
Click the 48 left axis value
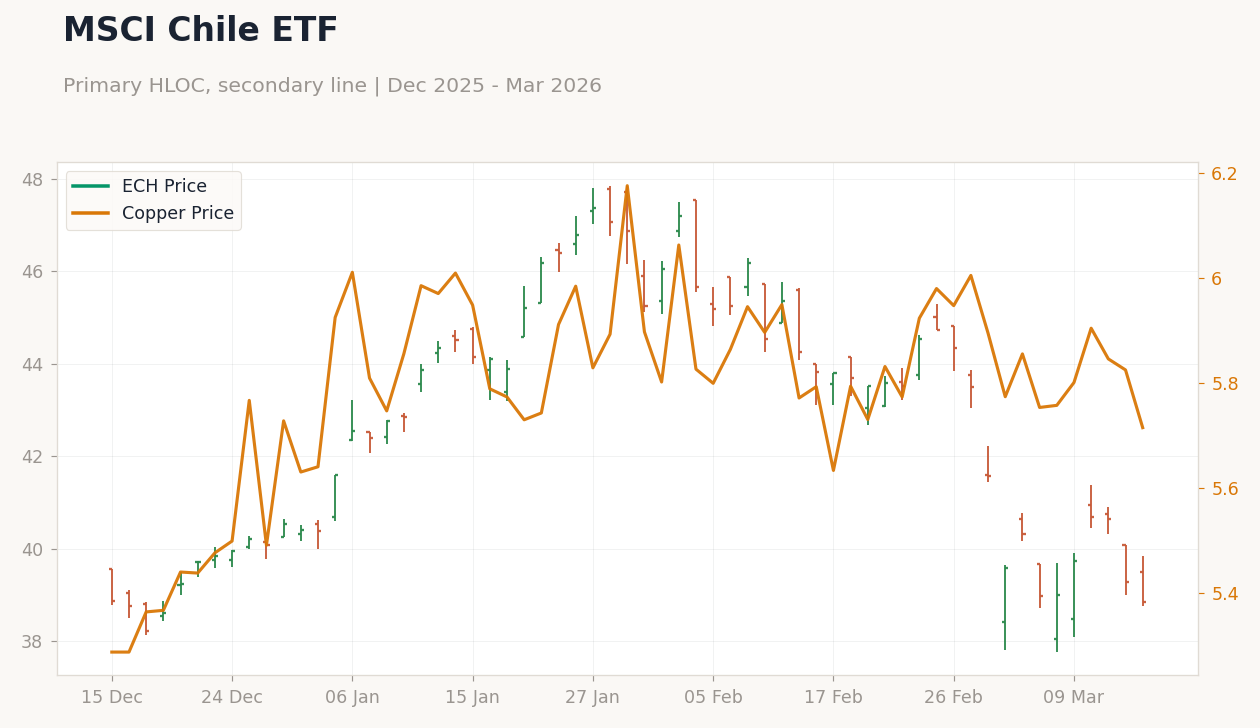pos(33,180)
